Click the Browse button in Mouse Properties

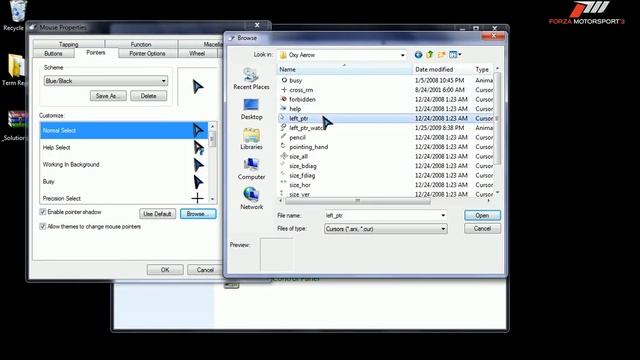pos(198,214)
